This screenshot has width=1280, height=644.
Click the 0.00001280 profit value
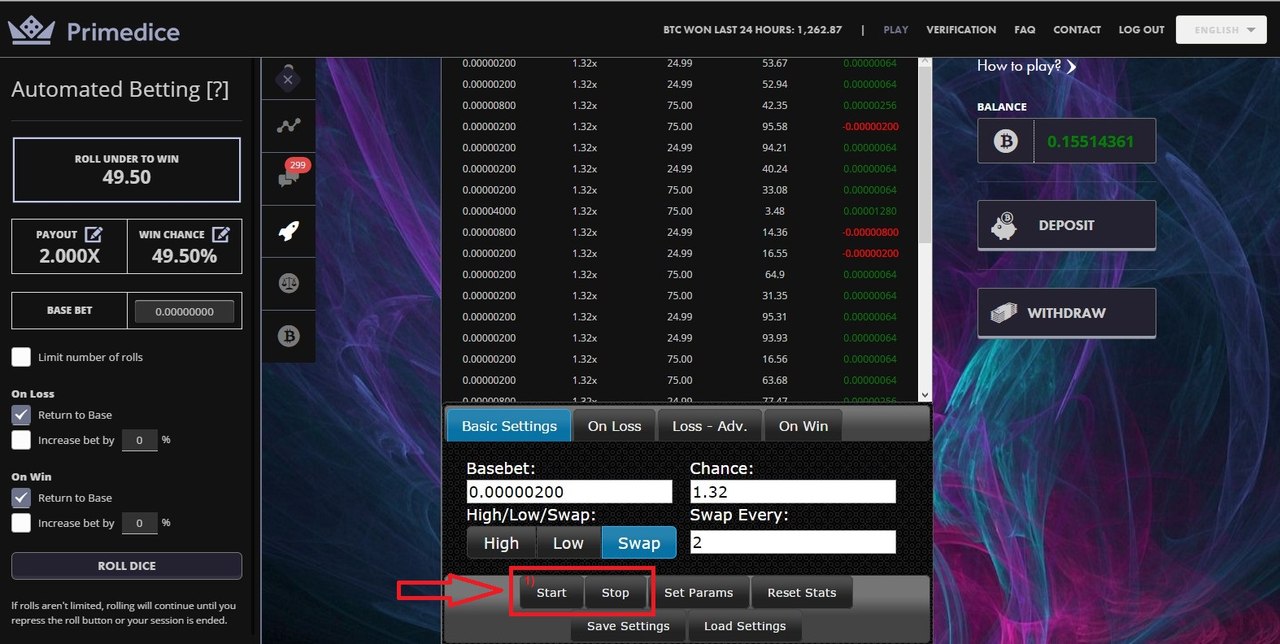[x=870, y=211]
